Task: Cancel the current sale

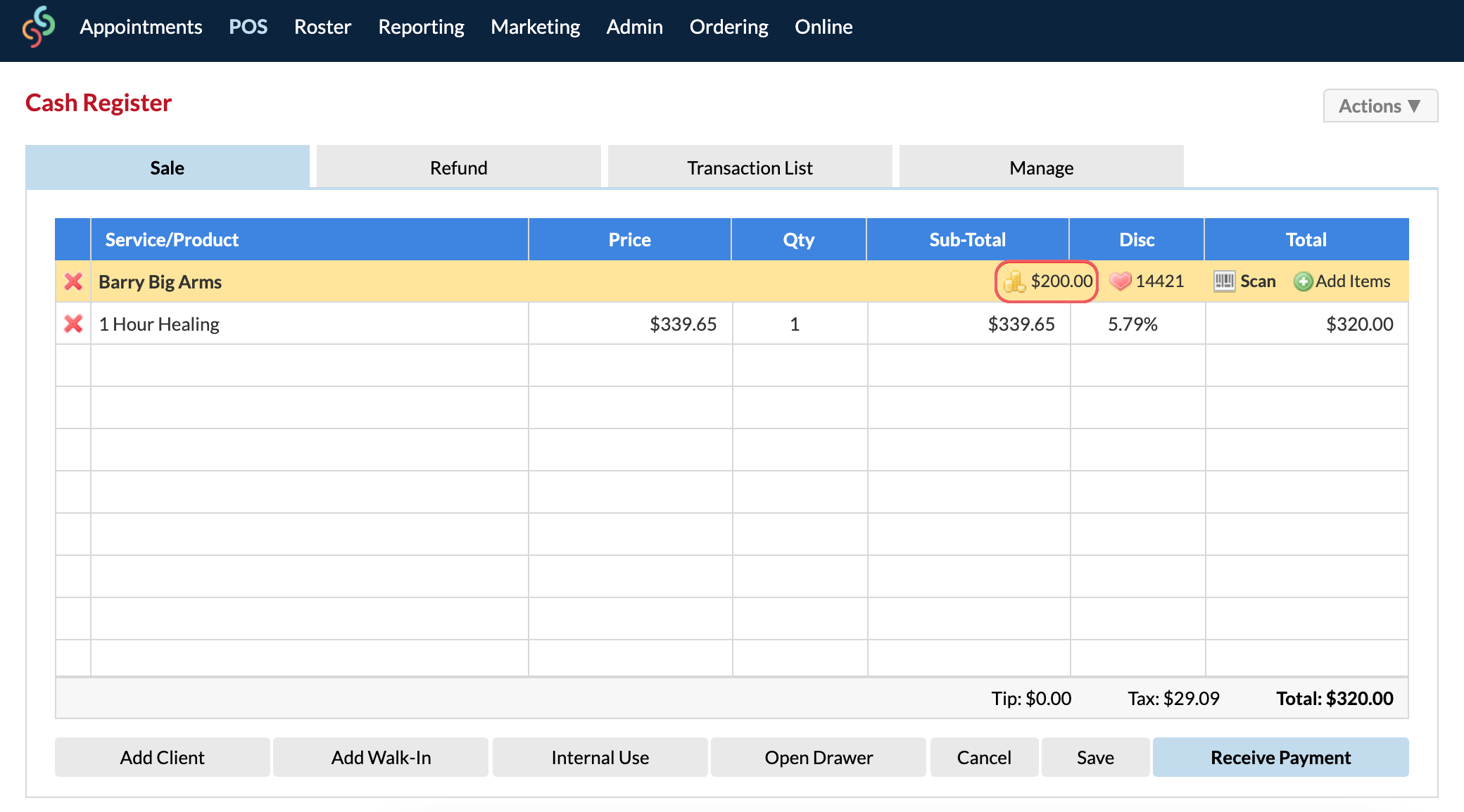Action: [x=985, y=757]
